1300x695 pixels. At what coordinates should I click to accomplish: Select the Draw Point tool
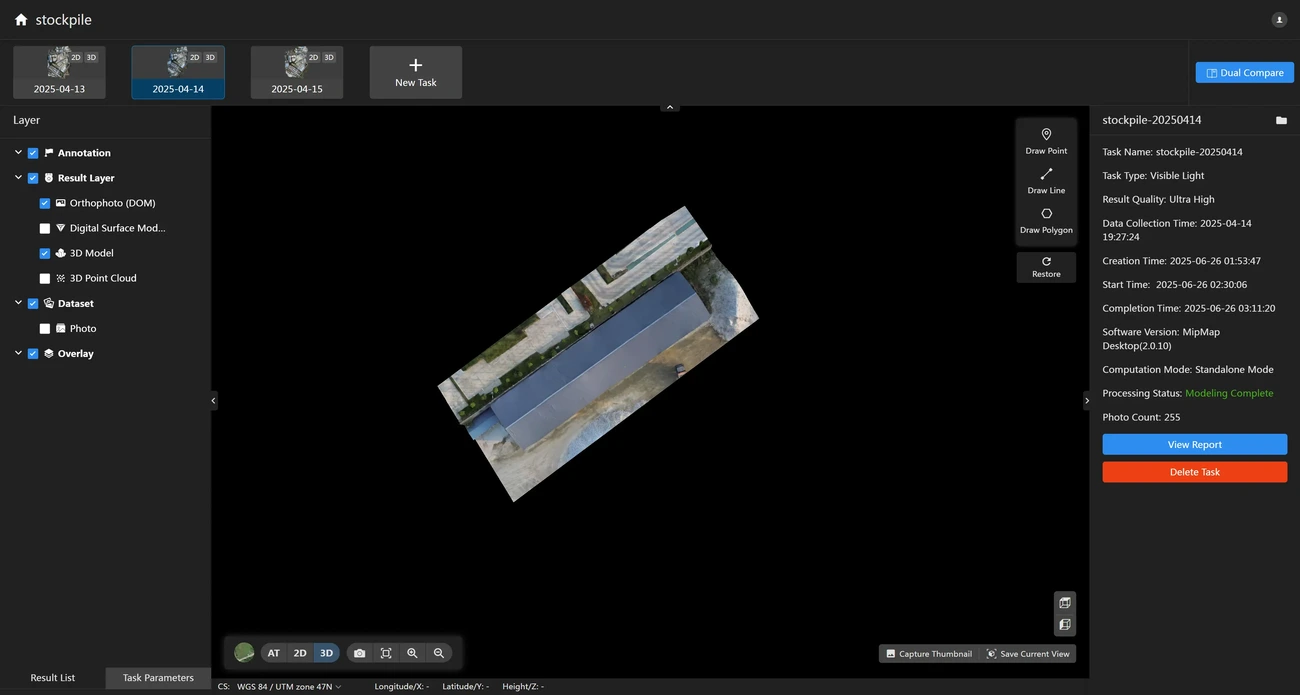tap(1046, 140)
